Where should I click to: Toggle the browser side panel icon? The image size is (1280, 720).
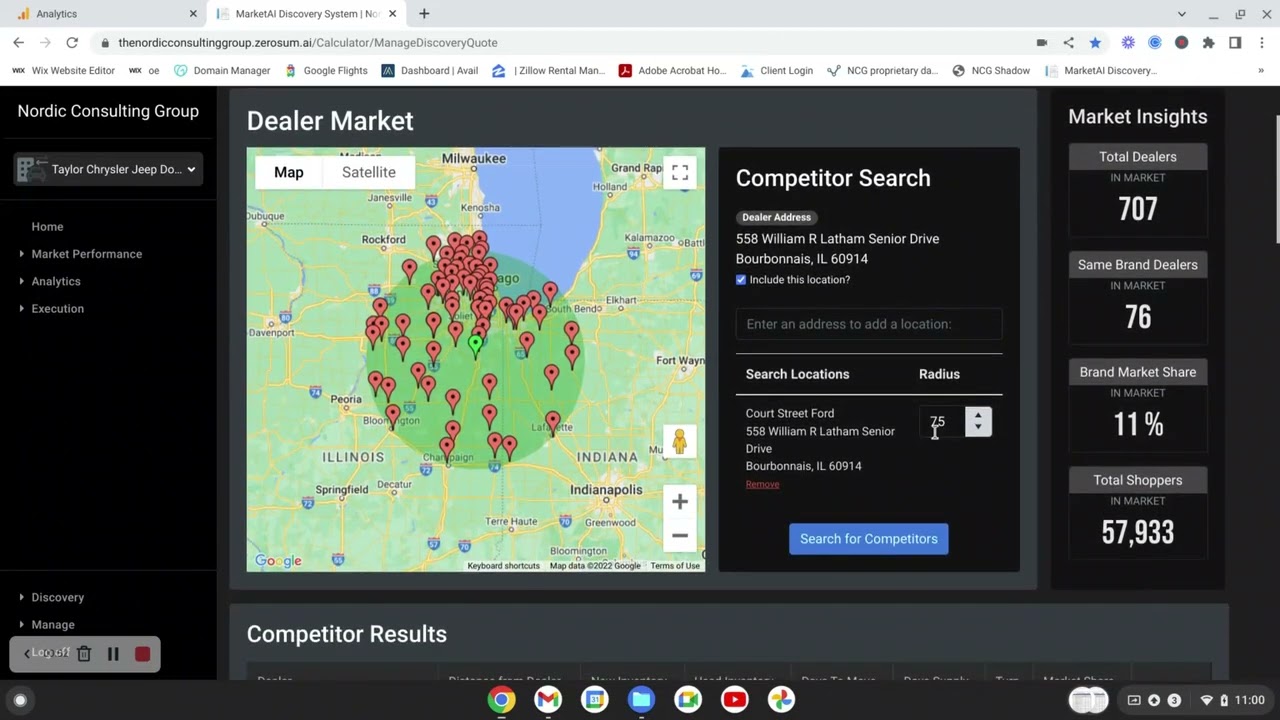1235,42
